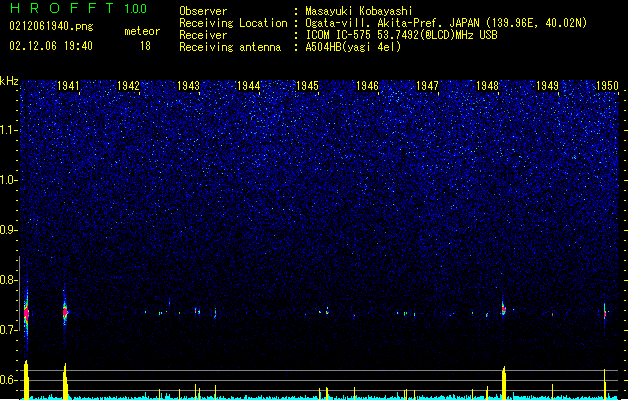Click the 1947 time axis marker
Viewport: 629px width, 400px height.
(427, 86)
